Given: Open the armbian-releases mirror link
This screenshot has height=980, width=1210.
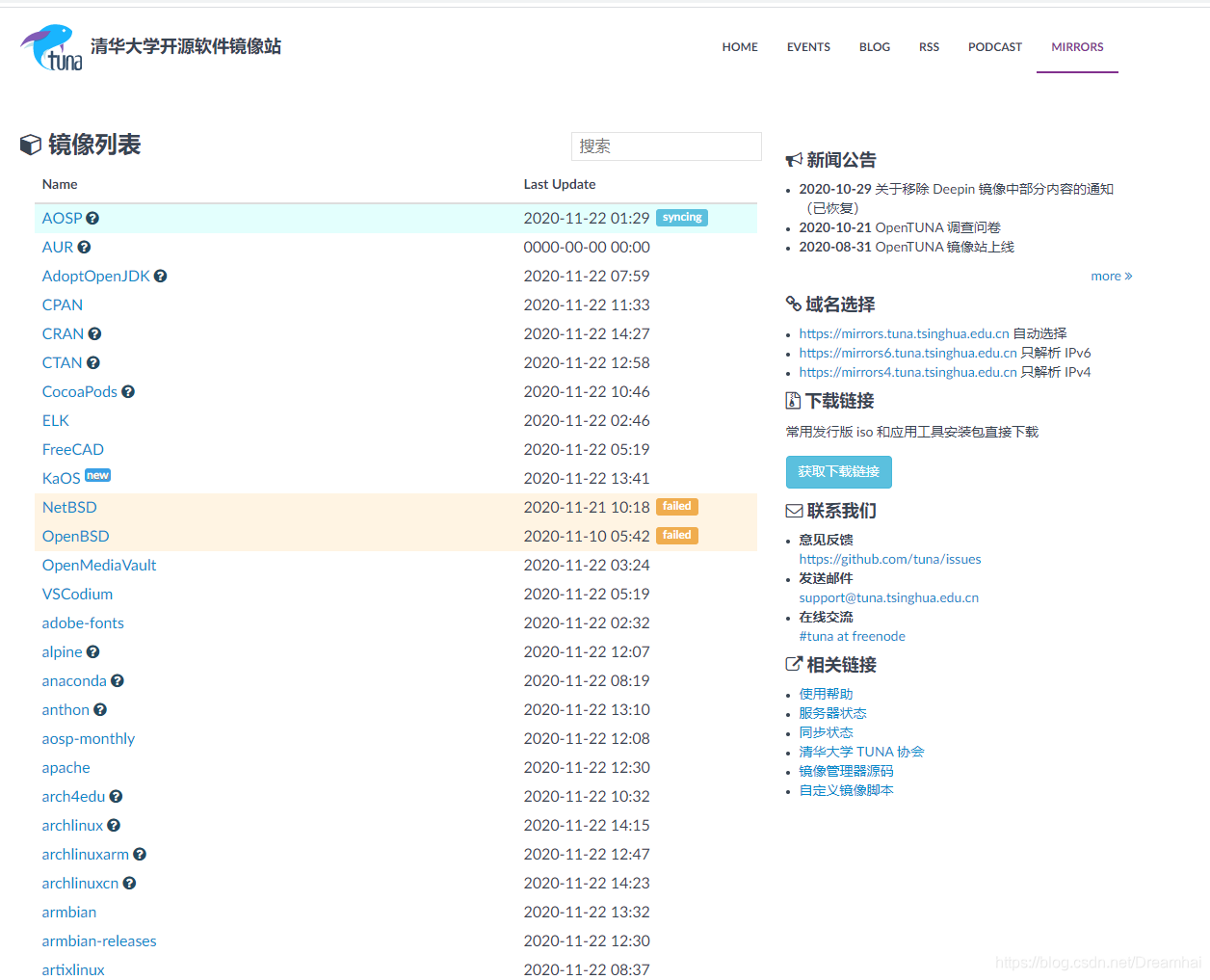Looking at the screenshot, I should [99, 941].
